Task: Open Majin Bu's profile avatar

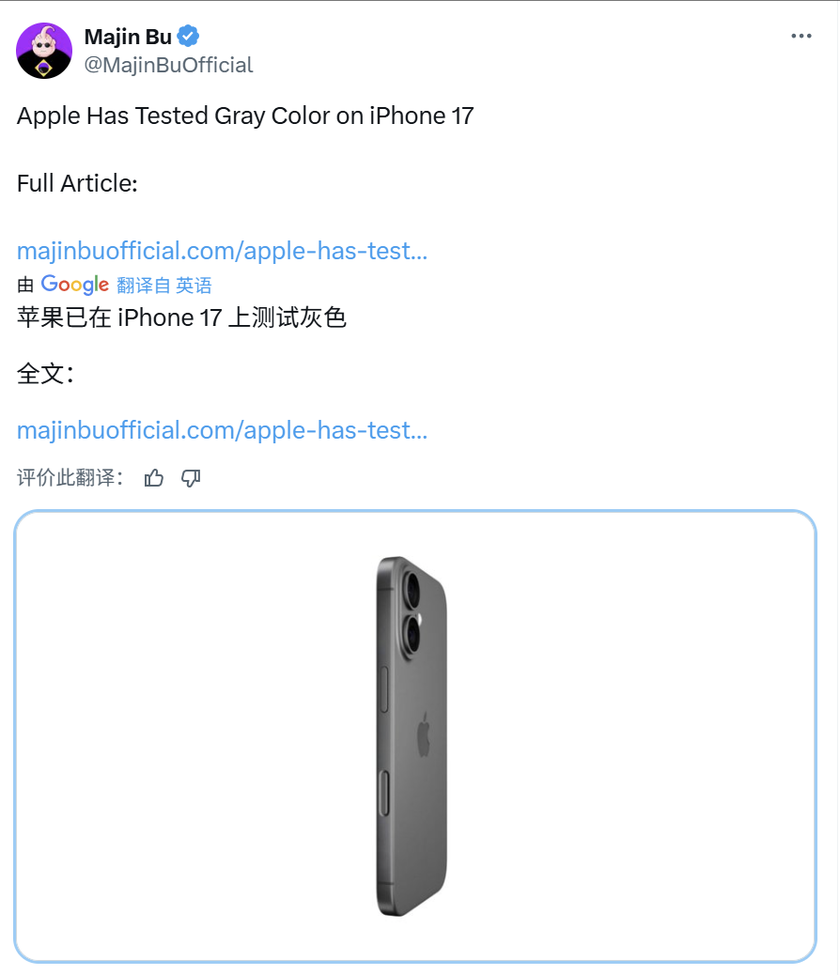Action: tap(44, 51)
